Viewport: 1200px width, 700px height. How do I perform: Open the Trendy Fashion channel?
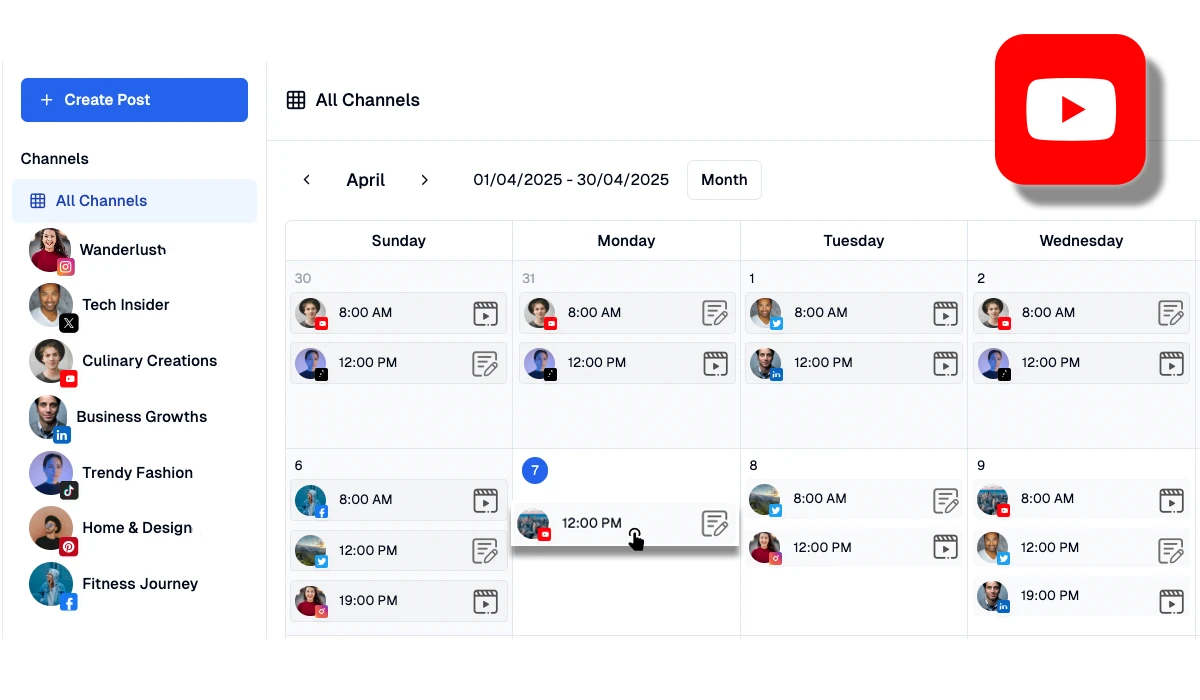(x=111, y=474)
